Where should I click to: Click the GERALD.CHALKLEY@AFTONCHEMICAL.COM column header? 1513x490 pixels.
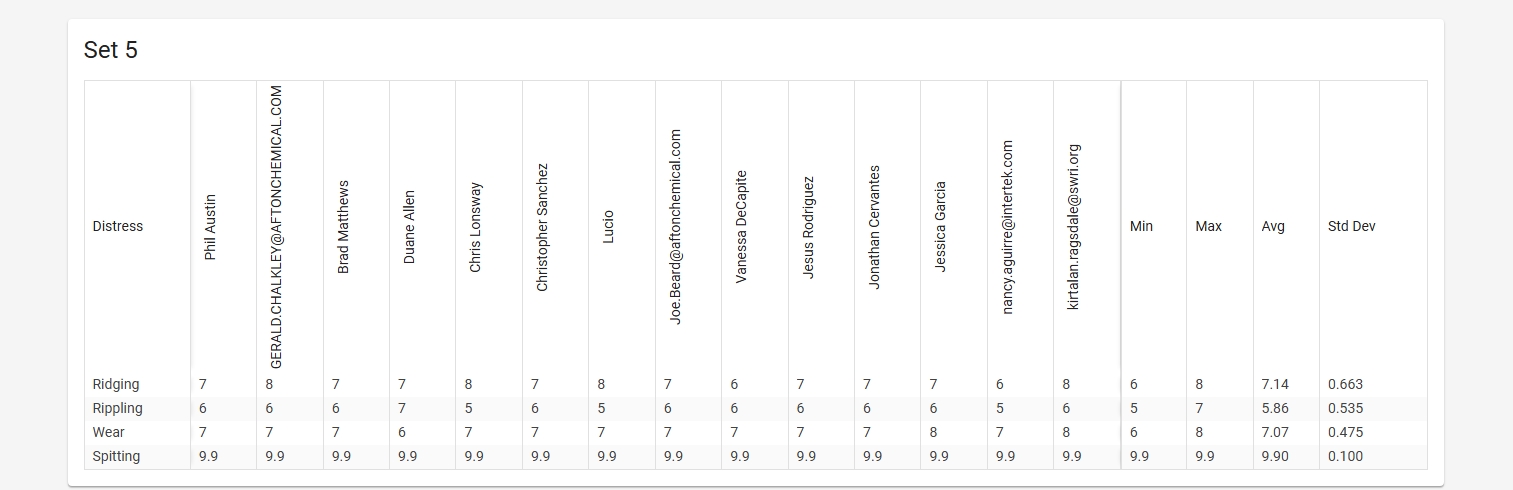[277, 227]
